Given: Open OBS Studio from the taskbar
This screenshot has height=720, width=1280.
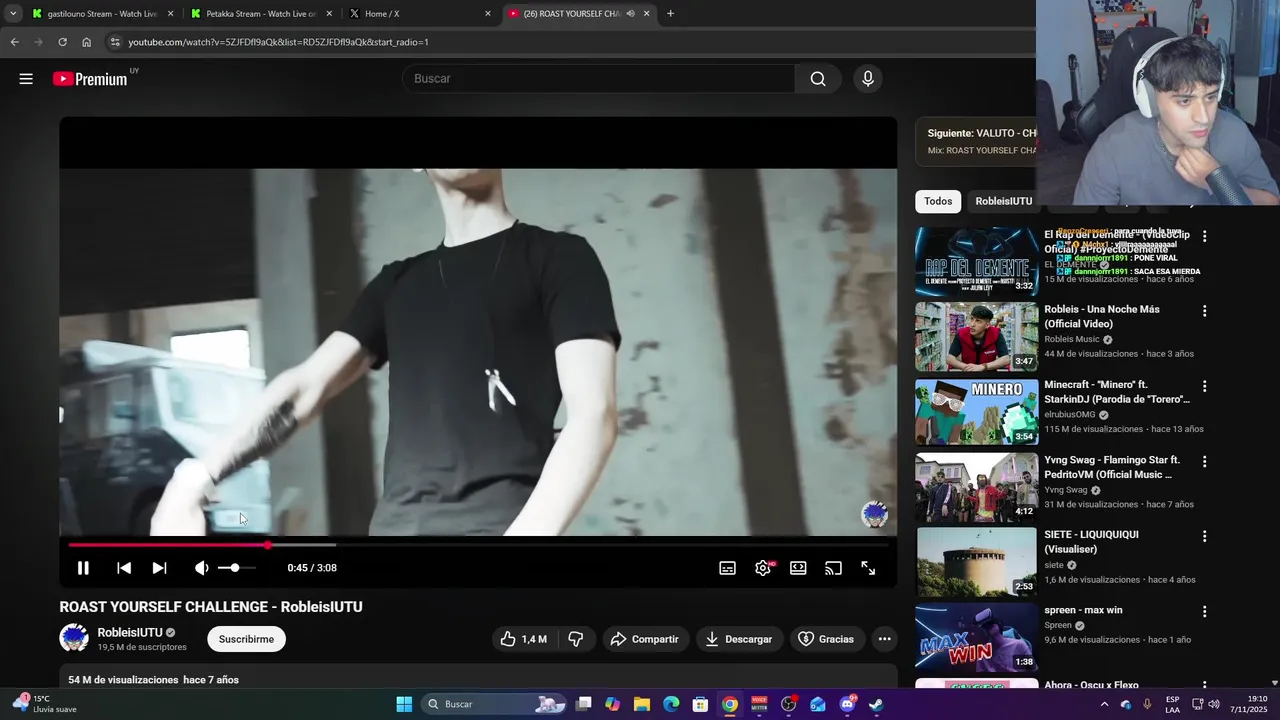Looking at the screenshot, I should (788, 704).
